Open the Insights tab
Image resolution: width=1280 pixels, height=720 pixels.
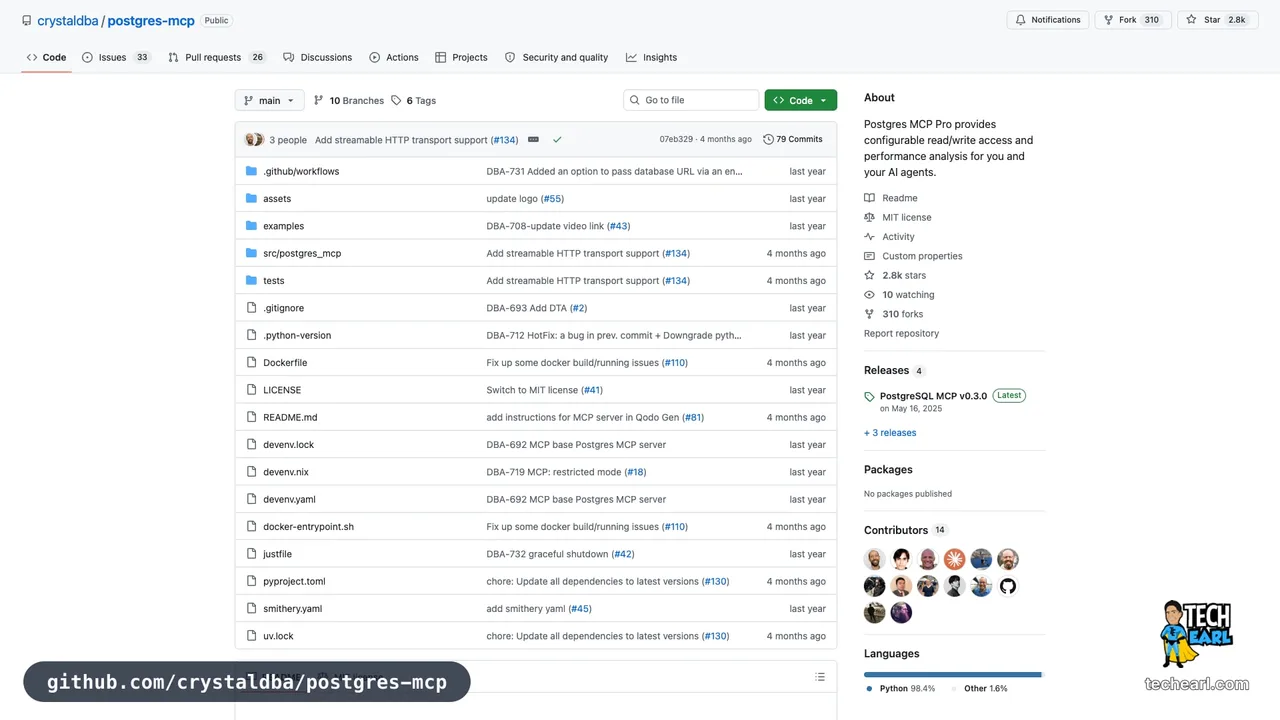(652, 57)
